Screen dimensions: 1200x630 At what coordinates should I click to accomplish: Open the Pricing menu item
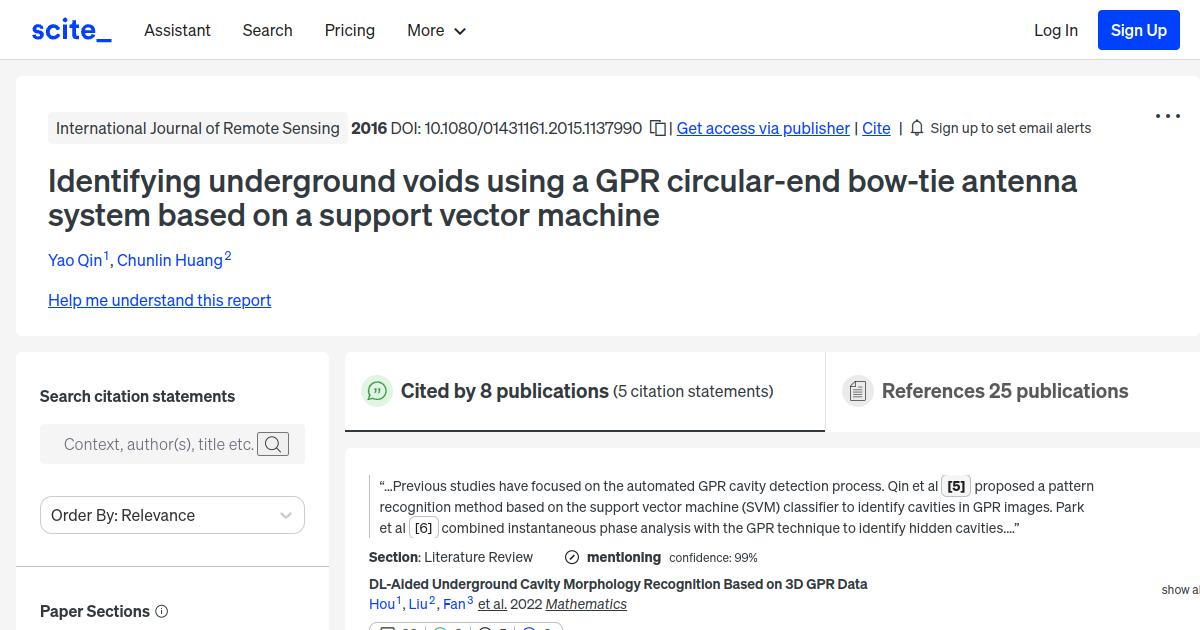pyautogui.click(x=349, y=30)
